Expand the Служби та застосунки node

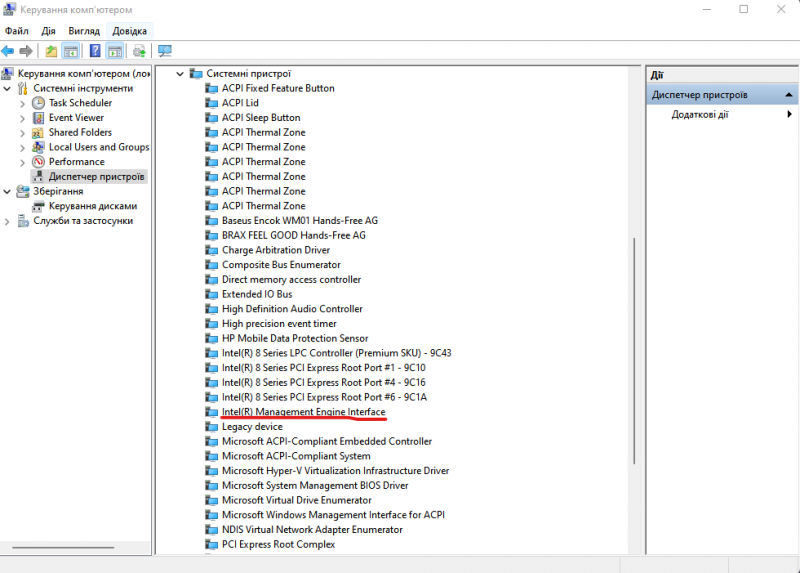coord(8,221)
